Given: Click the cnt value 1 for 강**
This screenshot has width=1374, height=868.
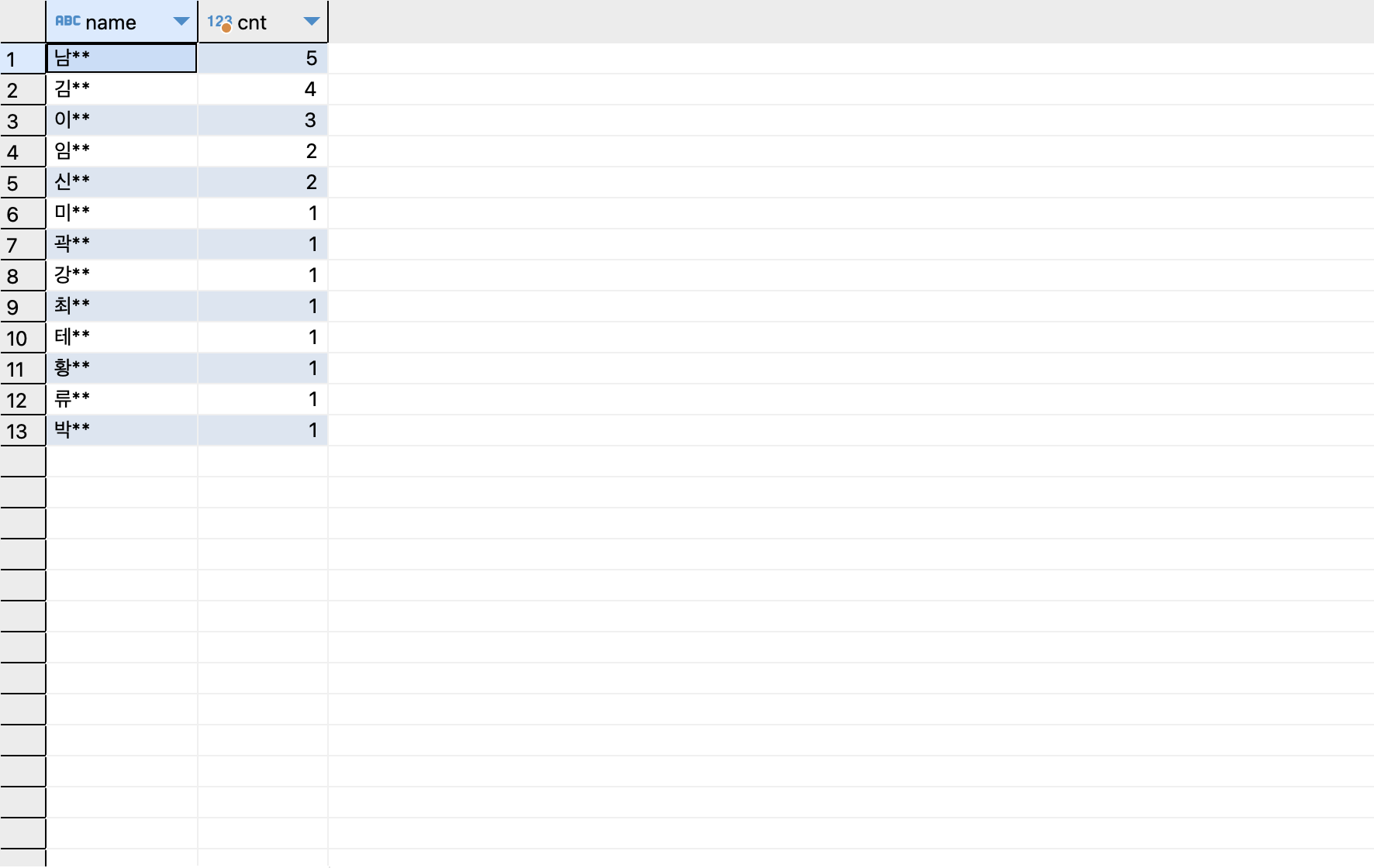Looking at the screenshot, I should (263, 275).
